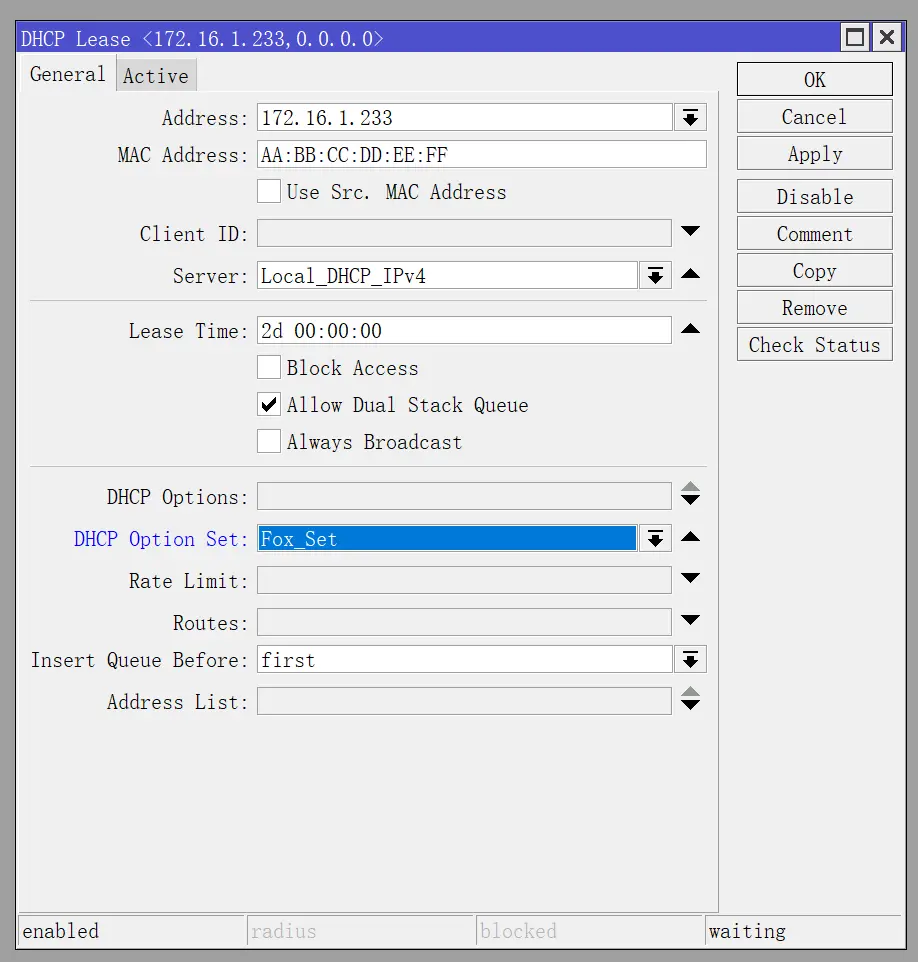Remove this DHCP lease
Image resolution: width=918 pixels, height=962 pixels.
814,307
